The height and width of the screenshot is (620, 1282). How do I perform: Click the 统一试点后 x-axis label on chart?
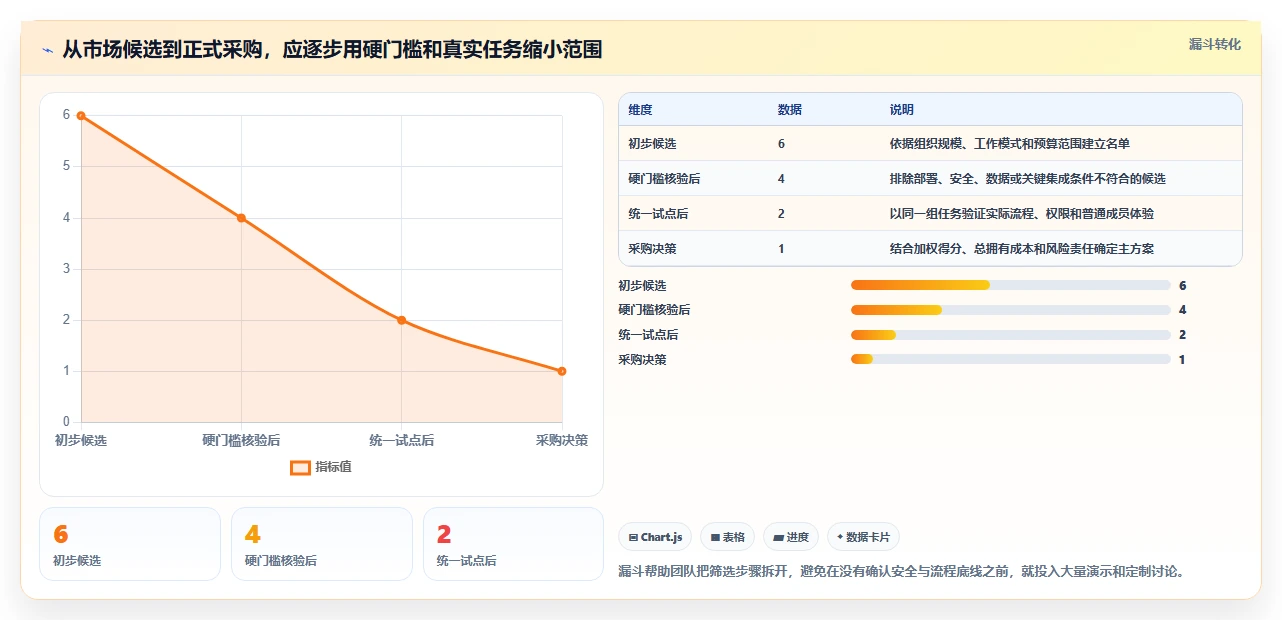click(401, 440)
